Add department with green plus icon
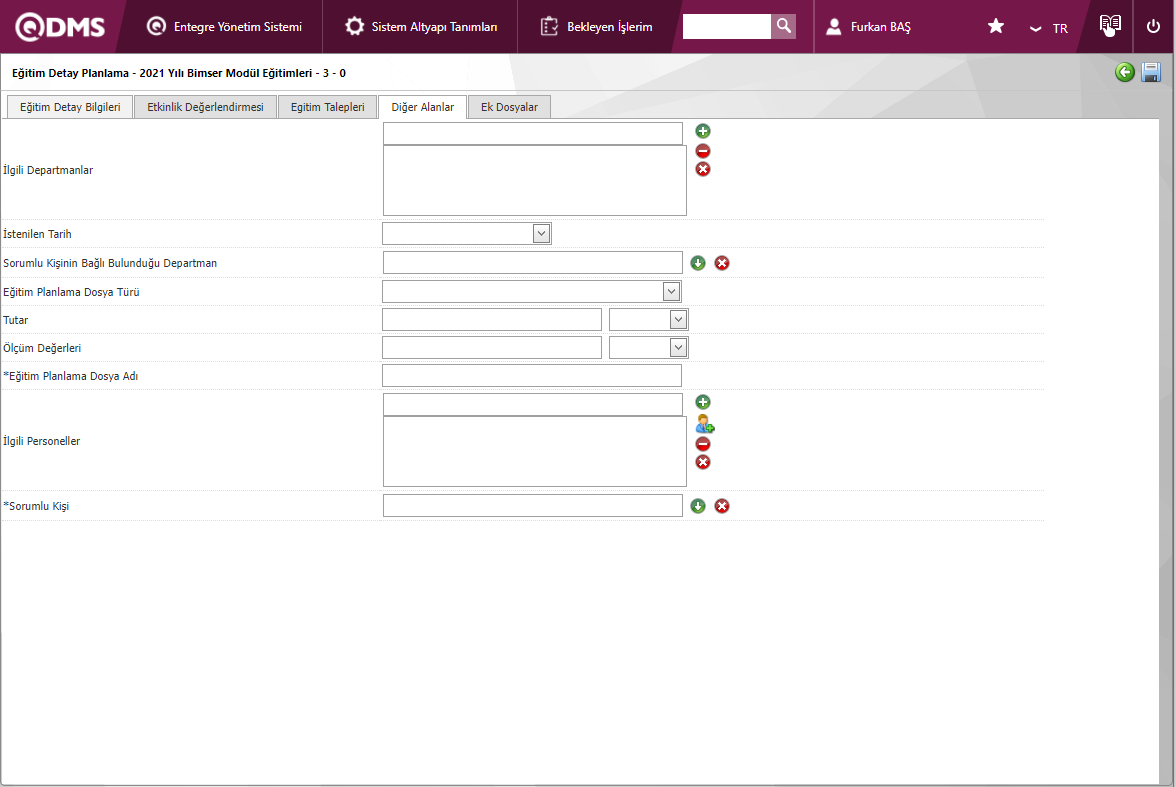Image resolution: width=1176 pixels, height=787 pixels. tap(703, 131)
